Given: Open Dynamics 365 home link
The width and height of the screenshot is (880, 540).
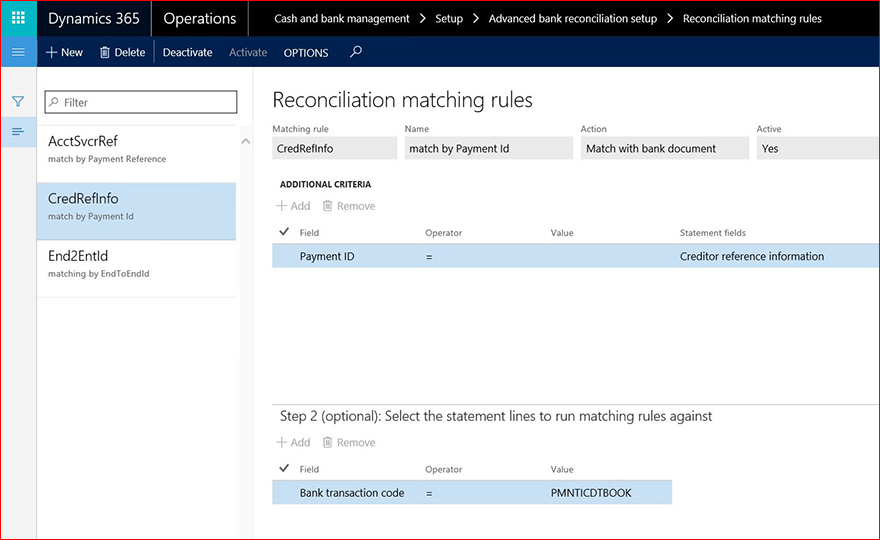Looking at the screenshot, I should (x=94, y=19).
